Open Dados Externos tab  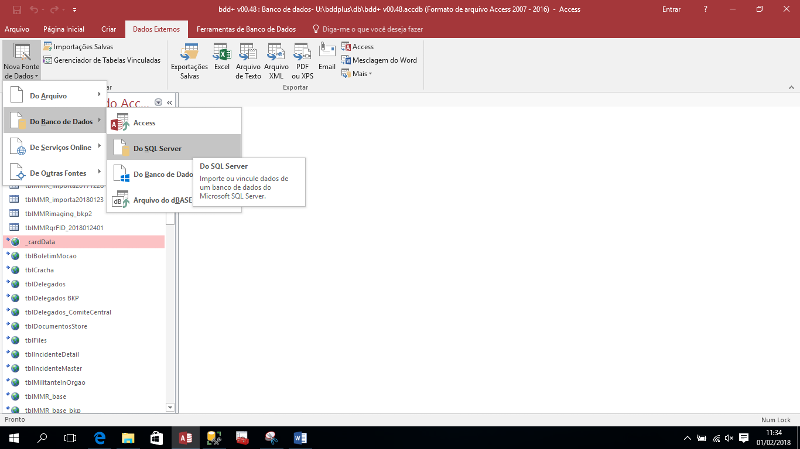[156, 29]
